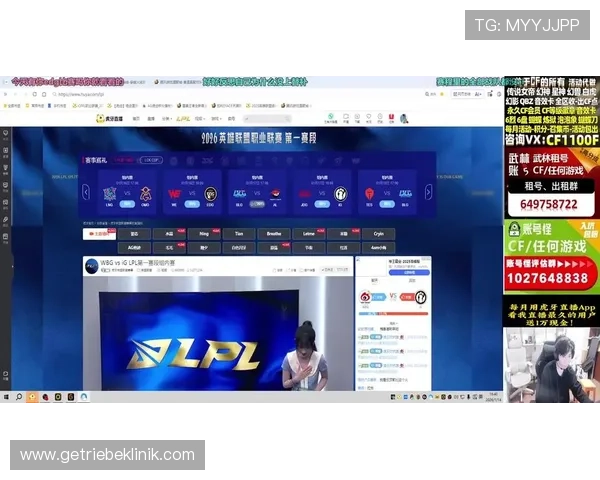This screenshot has width=600, height=480.
Task: Open the user avatar in Huya header
Action: coord(404,118)
